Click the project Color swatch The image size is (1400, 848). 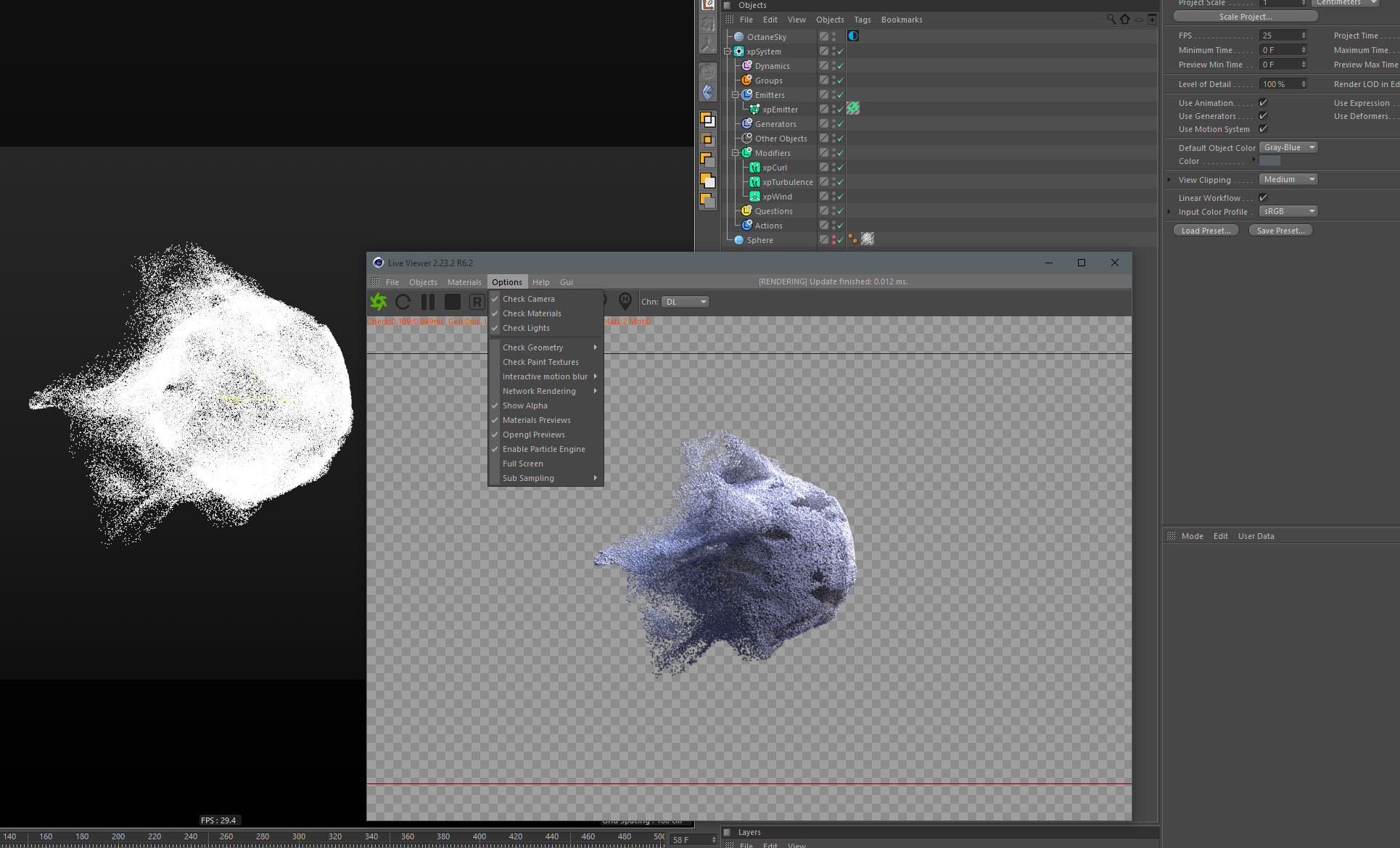pos(1269,161)
